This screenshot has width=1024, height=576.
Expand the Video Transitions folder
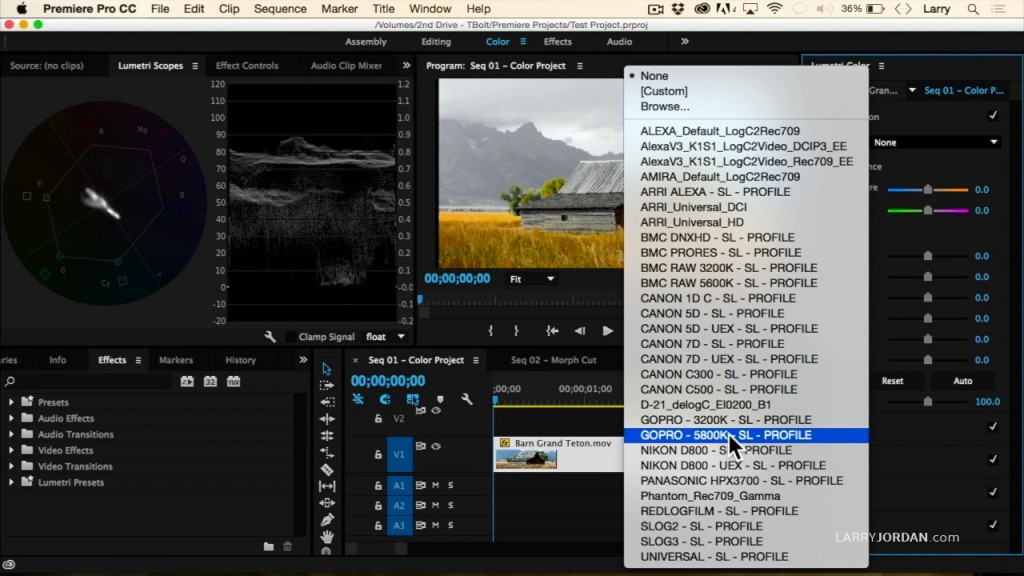tap(11, 466)
